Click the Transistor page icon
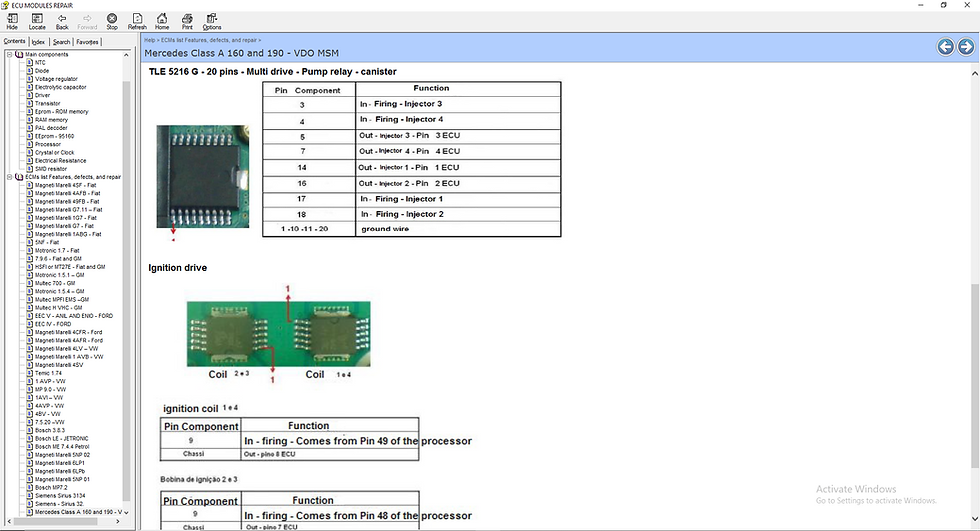Screen dimensions: 980x531 [29, 104]
